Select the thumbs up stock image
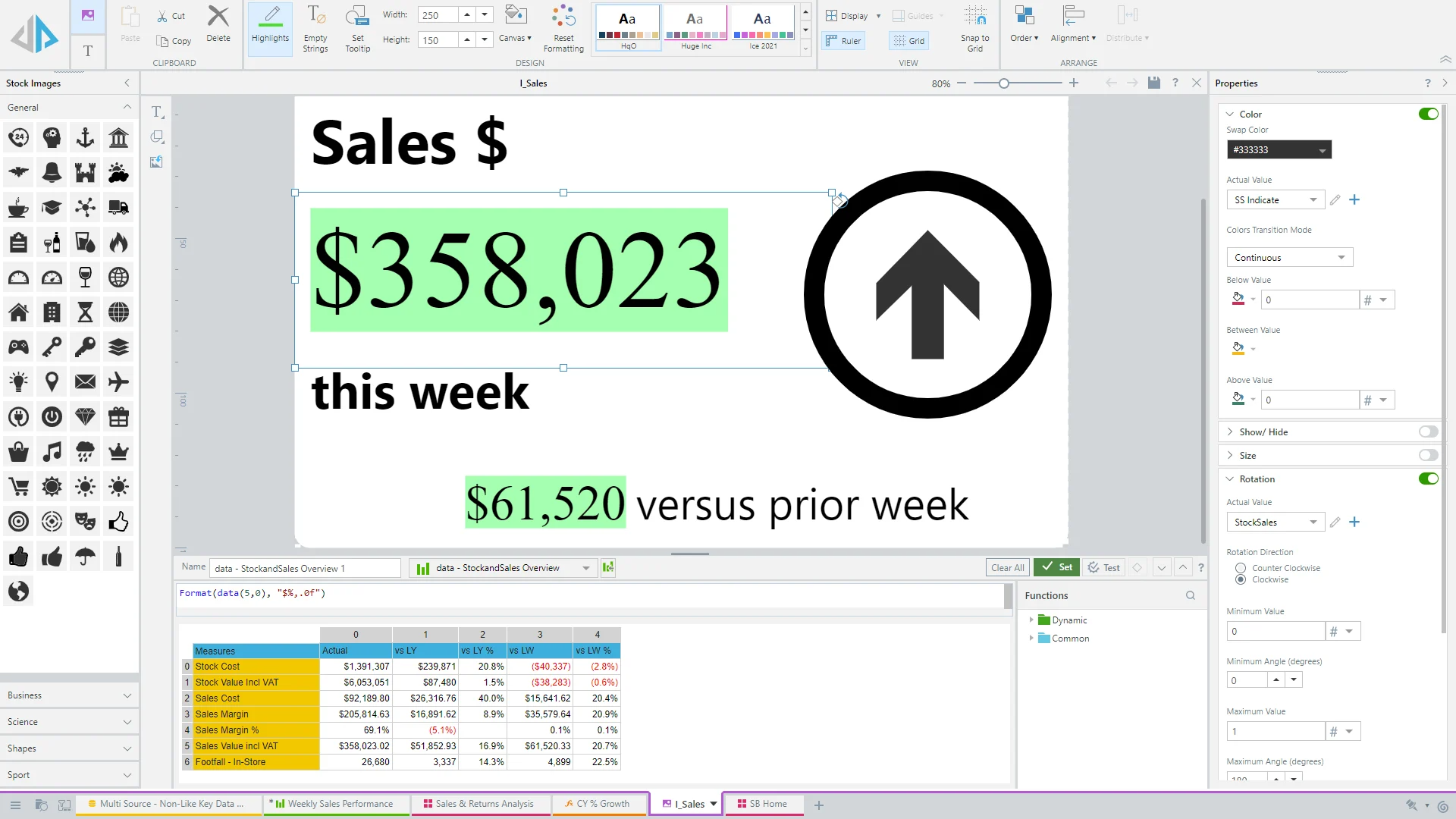Screen dimensions: 1456x819 point(118,522)
